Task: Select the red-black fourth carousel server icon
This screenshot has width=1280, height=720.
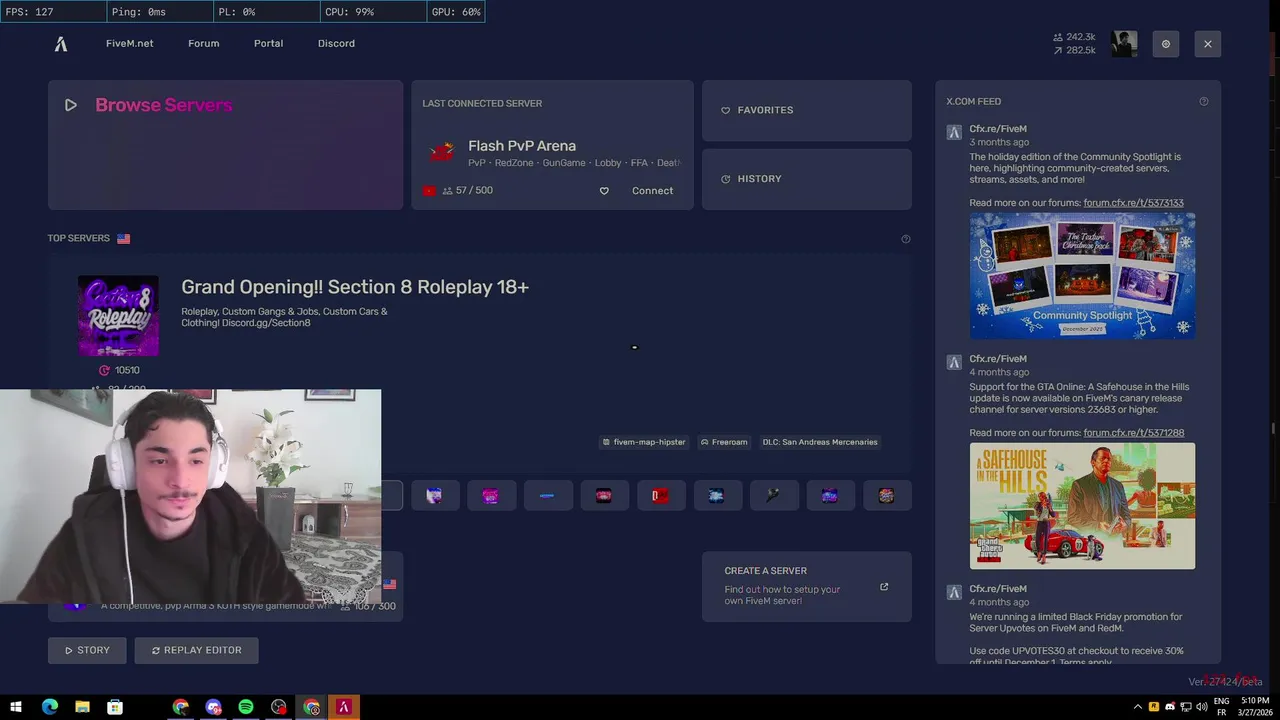Action: [x=604, y=496]
